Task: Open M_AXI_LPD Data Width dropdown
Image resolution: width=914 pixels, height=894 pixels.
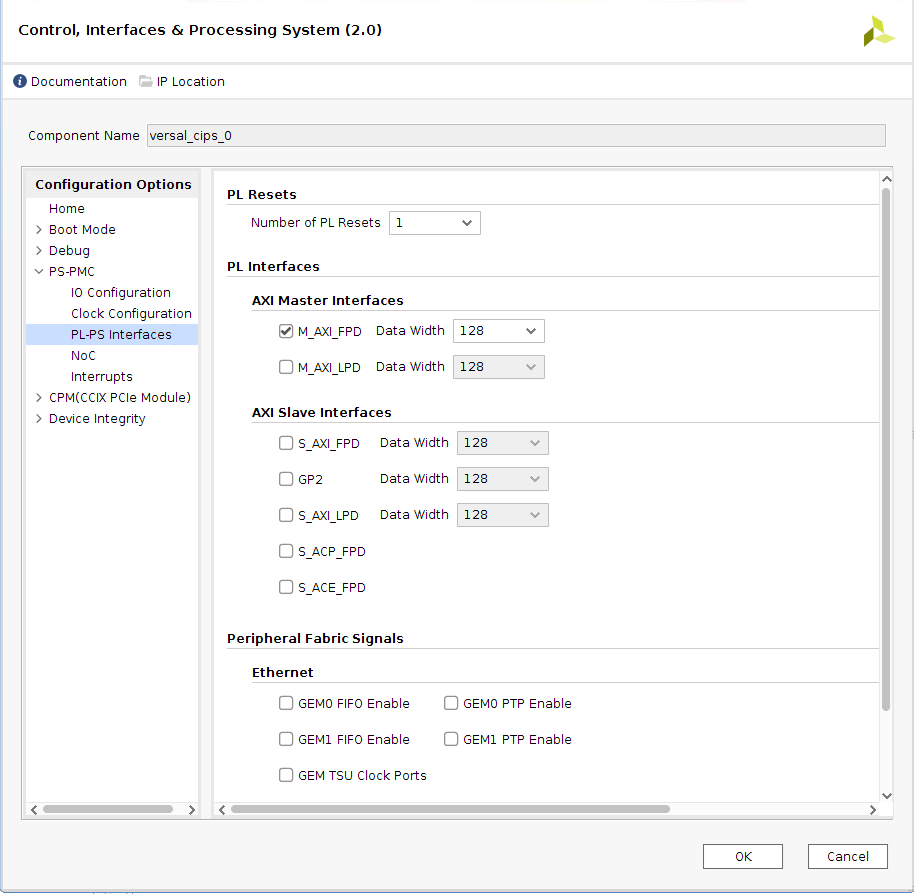Action: (499, 367)
